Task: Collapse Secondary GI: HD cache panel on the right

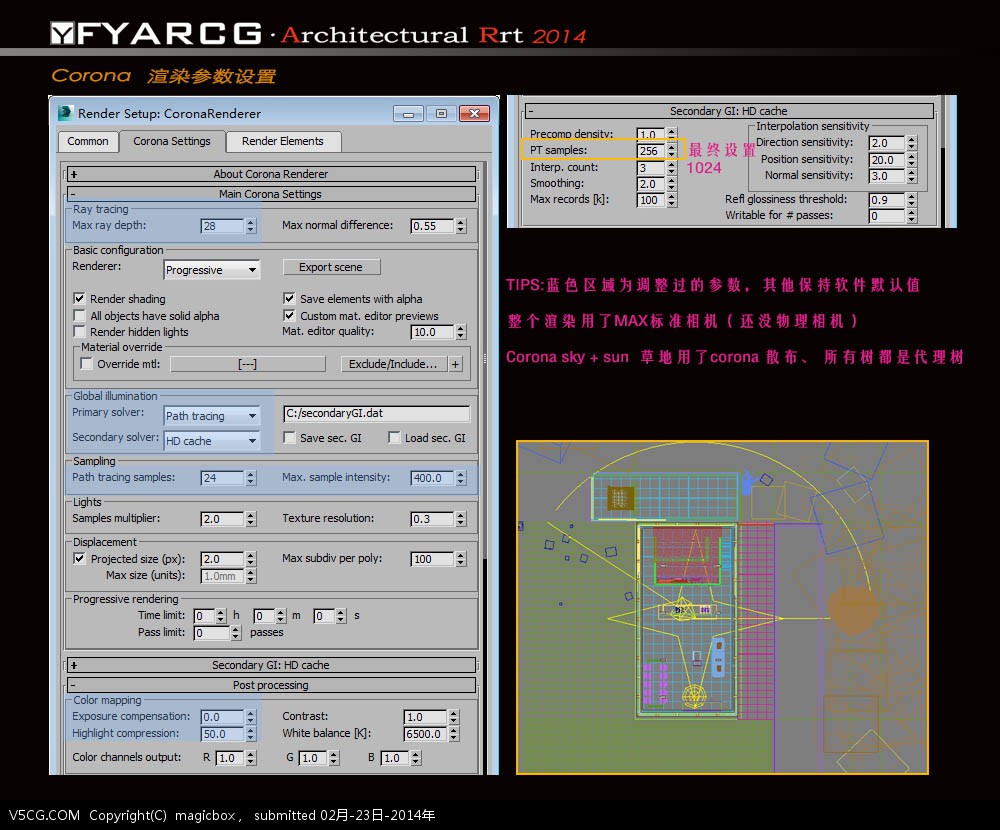Action: click(729, 111)
